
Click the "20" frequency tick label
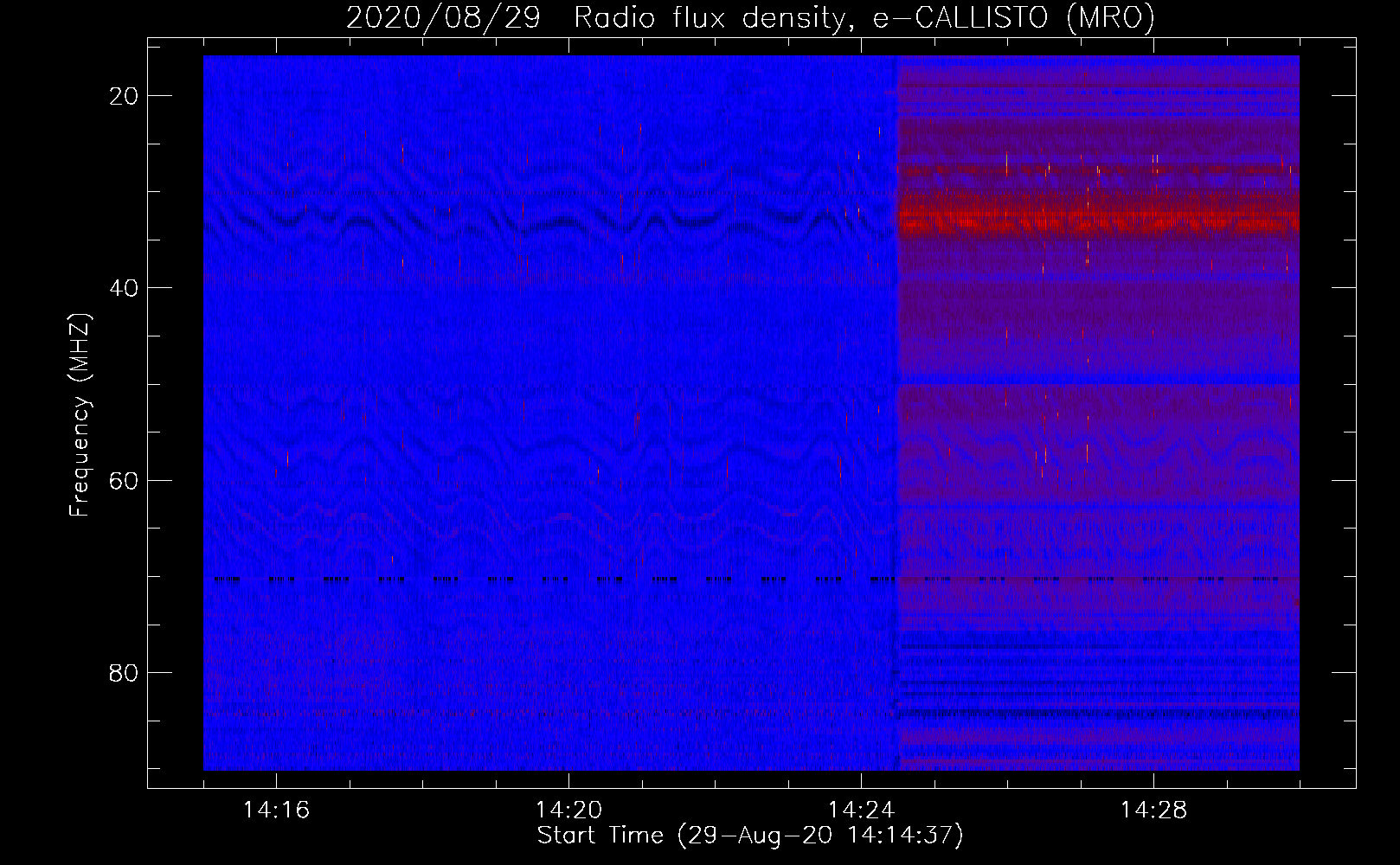124,96
